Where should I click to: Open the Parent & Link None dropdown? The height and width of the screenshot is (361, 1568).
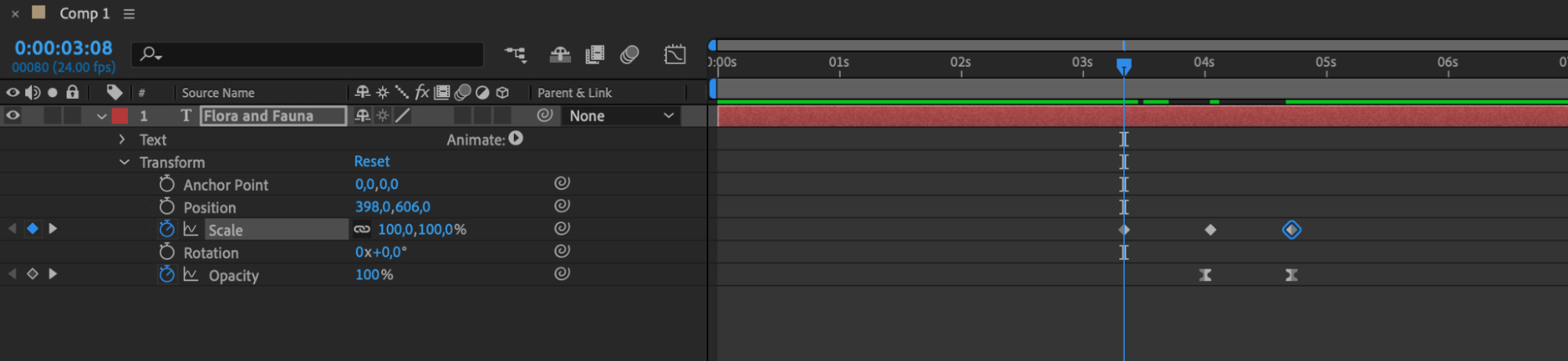[620, 116]
